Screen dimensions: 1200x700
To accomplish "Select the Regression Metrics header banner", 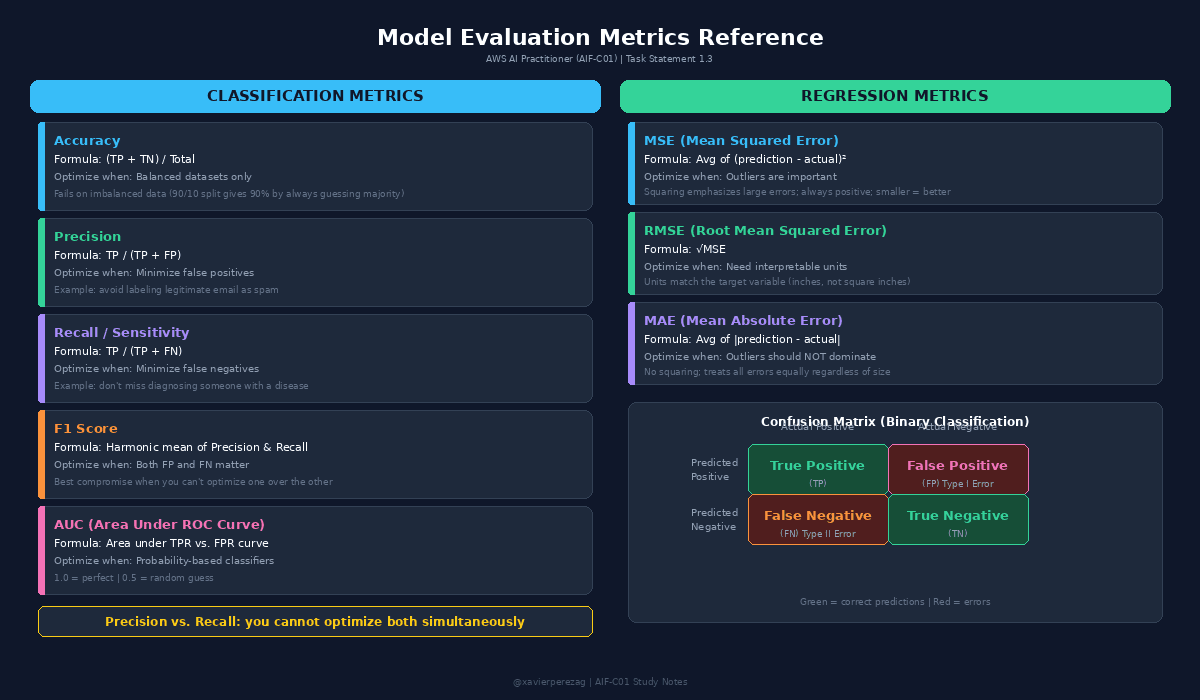I will (894, 97).
